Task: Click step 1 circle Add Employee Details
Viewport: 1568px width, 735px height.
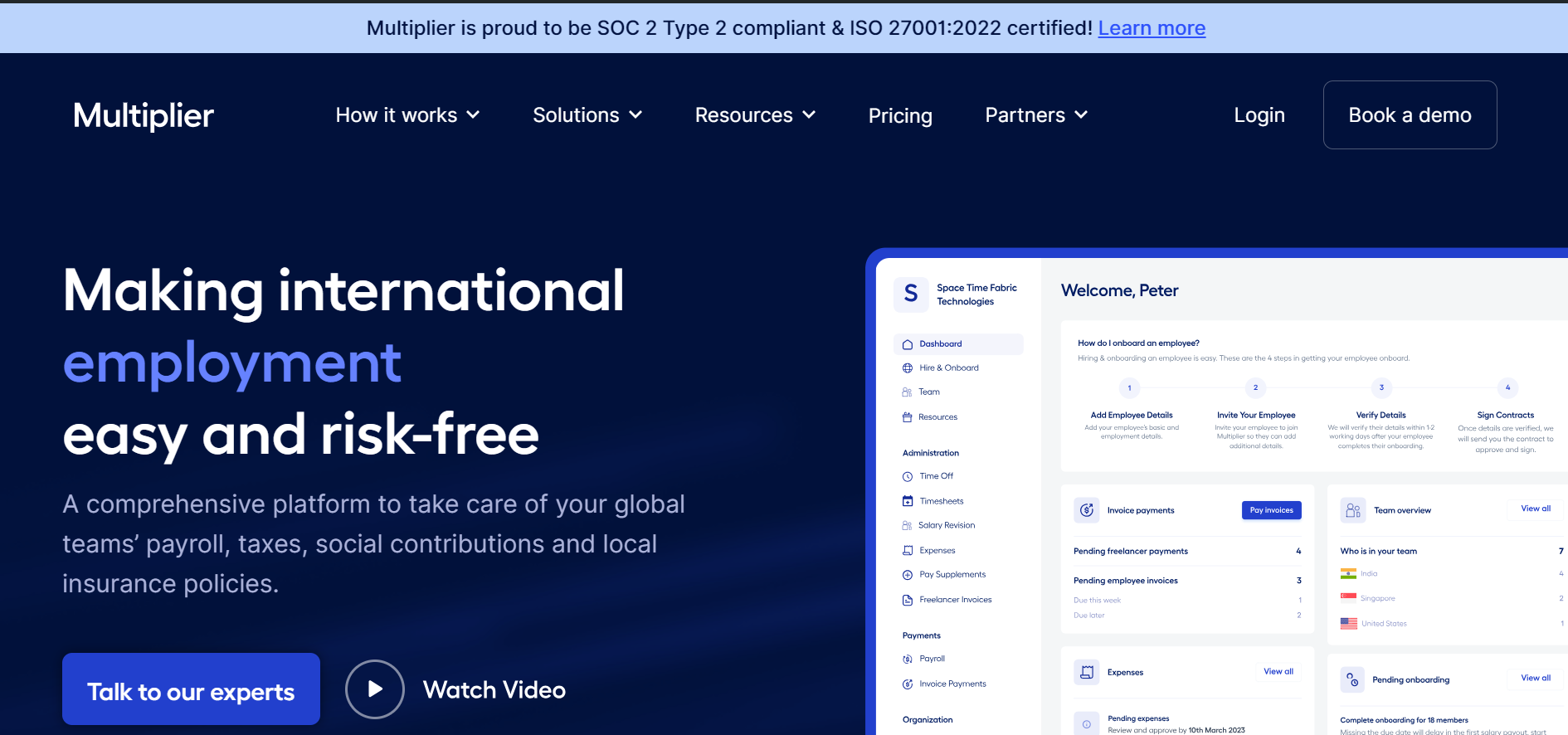Action: click(1129, 387)
